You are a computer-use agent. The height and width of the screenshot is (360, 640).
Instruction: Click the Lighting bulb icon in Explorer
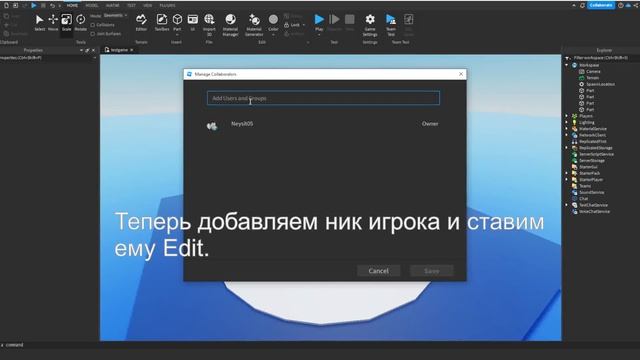pyautogui.click(x=575, y=122)
